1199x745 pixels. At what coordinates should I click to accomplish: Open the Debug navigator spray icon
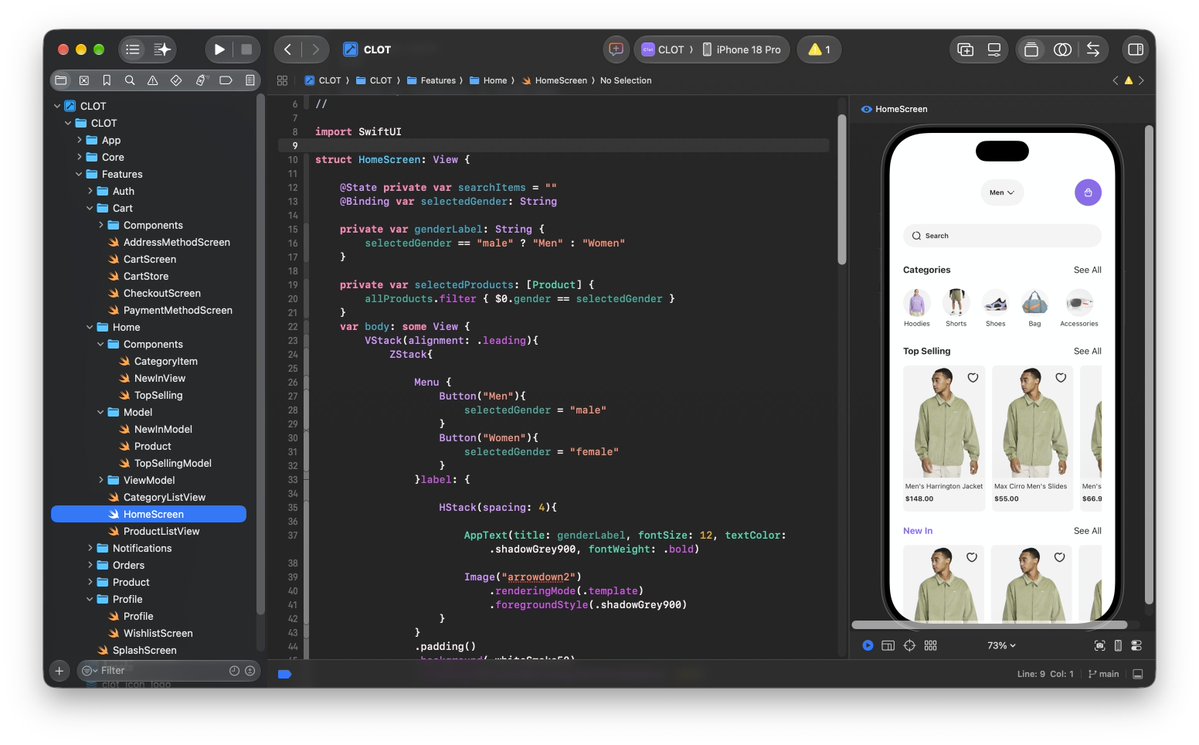coord(200,80)
